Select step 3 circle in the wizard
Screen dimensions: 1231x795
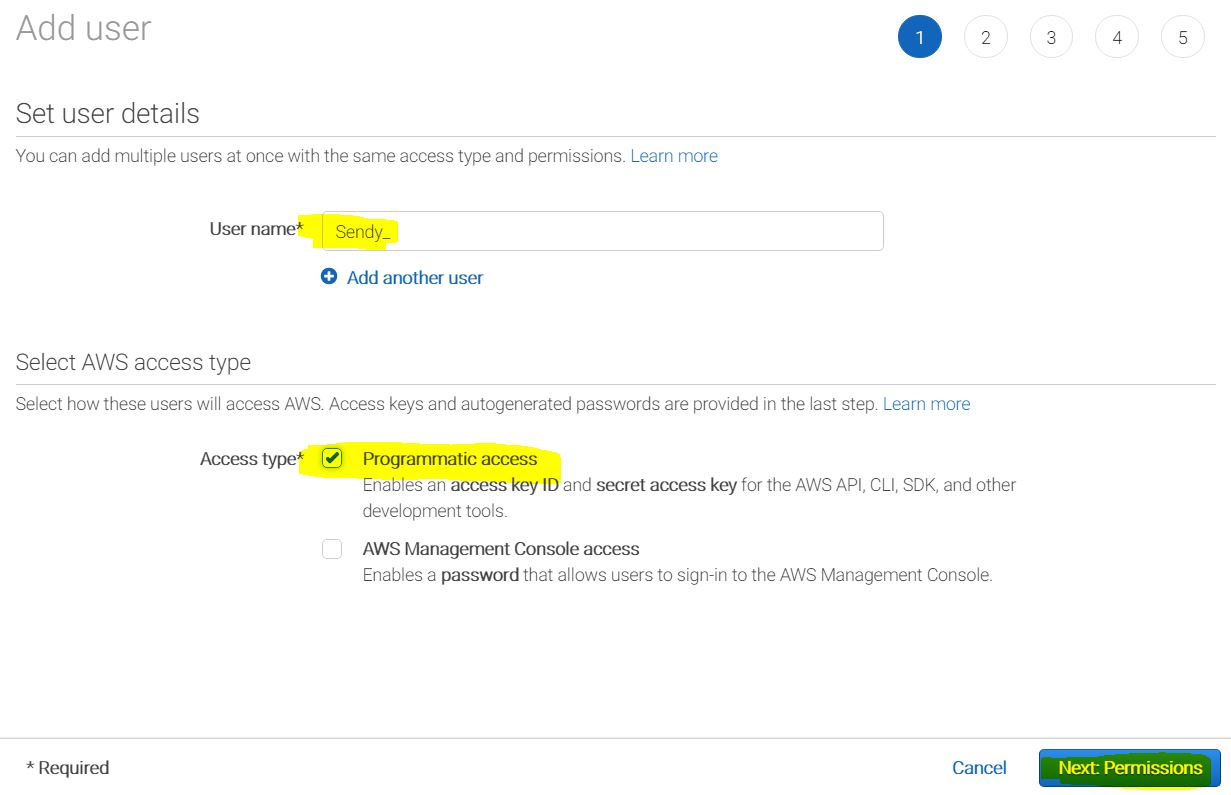(1051, 38)
